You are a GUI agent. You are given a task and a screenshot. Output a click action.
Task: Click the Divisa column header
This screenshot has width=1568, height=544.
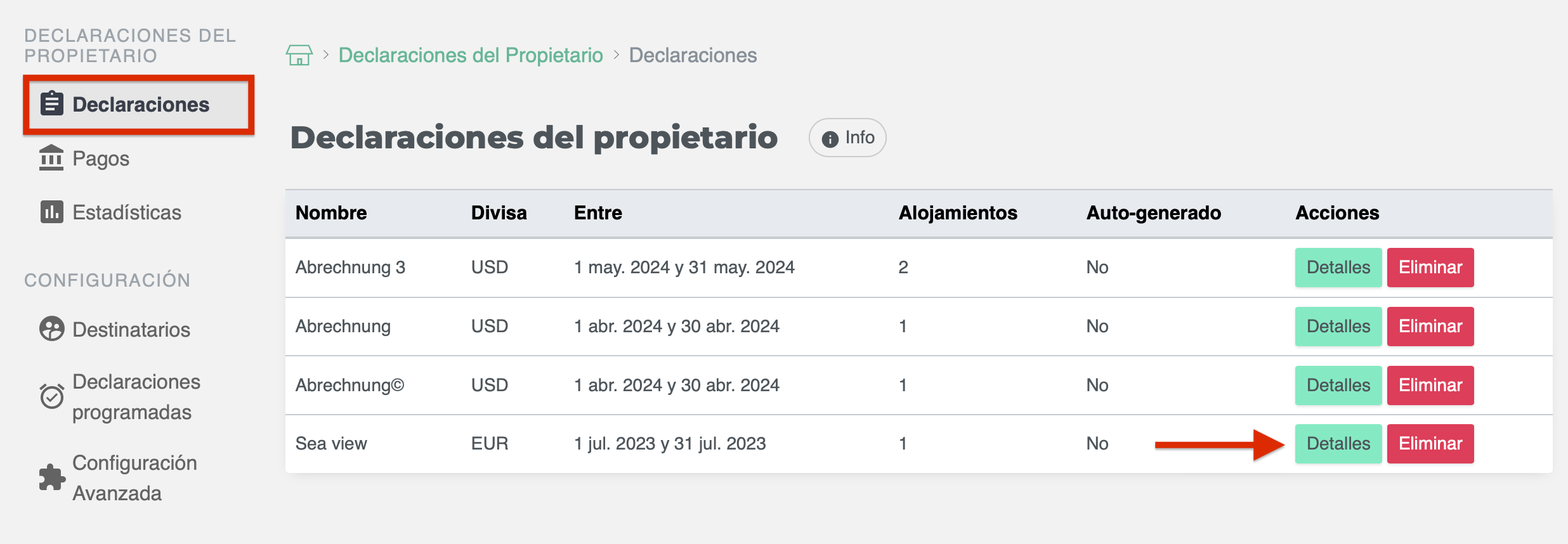pos(499,213)
